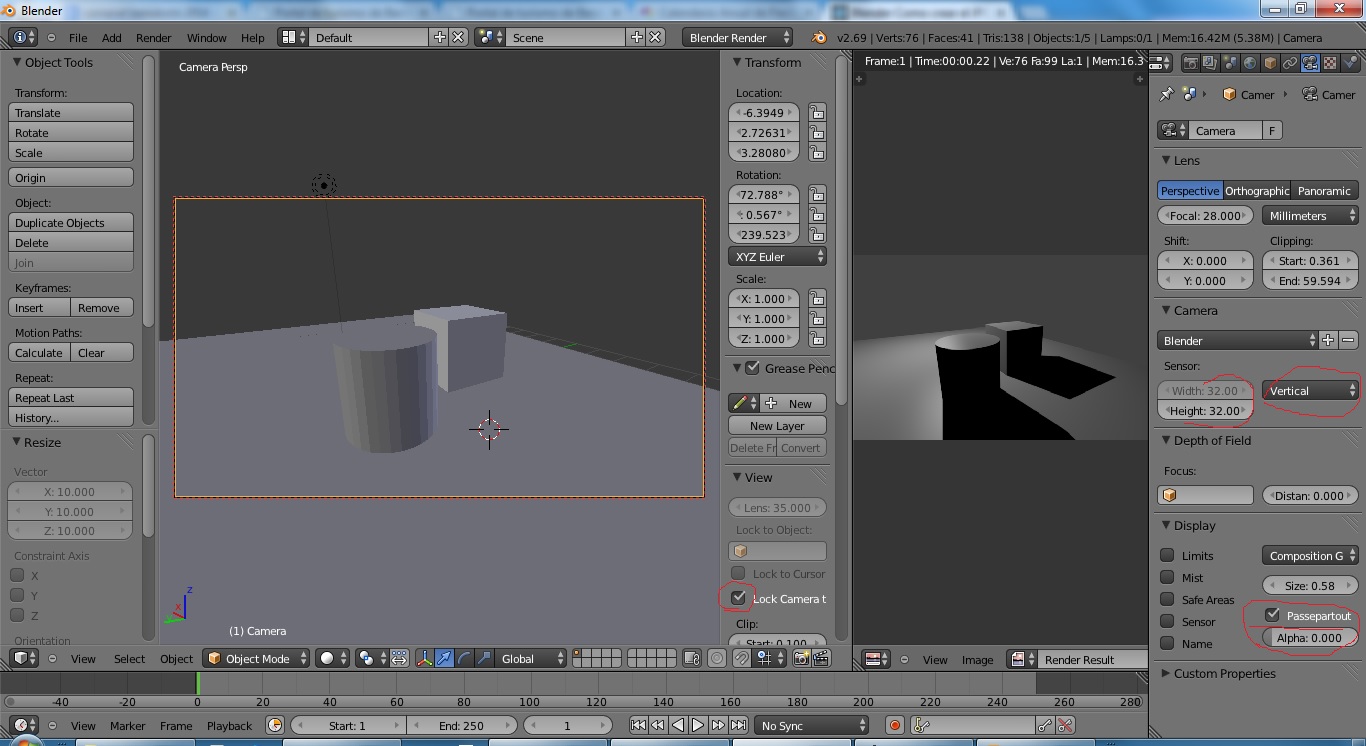Enable the Name display checkbox
Viewport: 1366px width, 746px height.
pyautogui.click(x=1167, y=643)
